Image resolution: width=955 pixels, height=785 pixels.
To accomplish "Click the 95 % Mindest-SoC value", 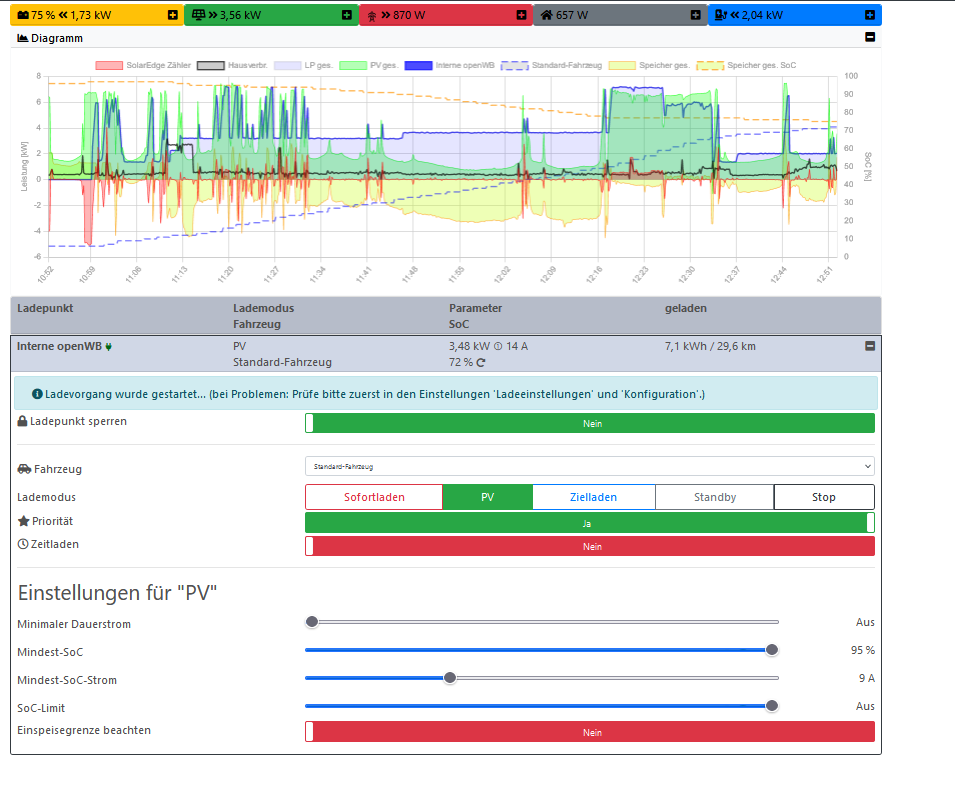I will coord(862,650).
